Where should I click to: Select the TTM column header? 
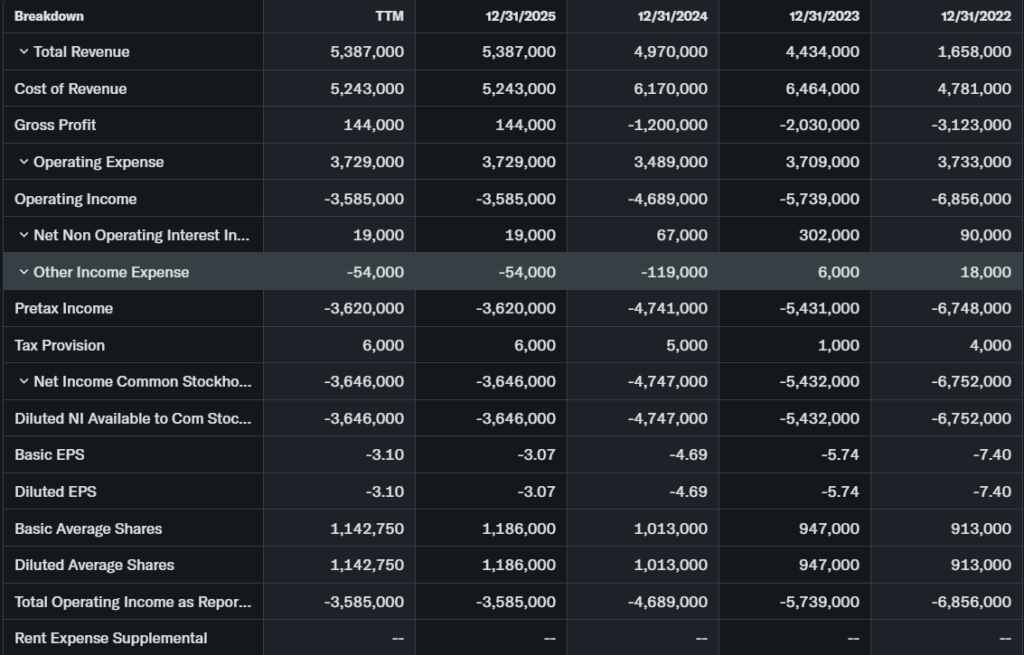coord(389,16)
